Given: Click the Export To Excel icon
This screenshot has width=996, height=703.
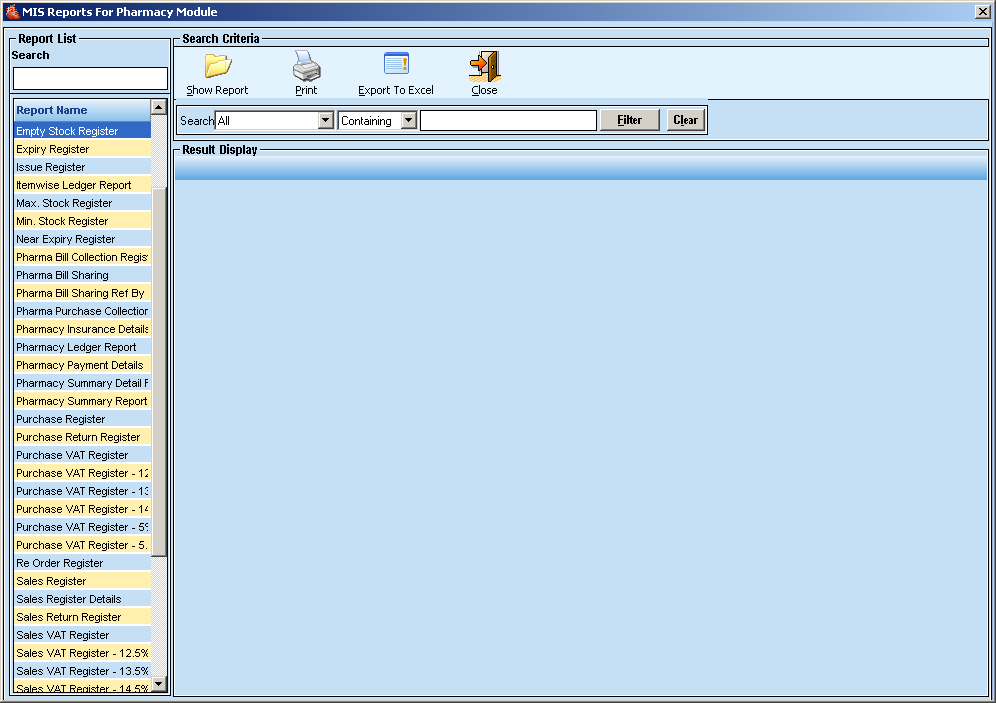Looking at the screenshot, I should (x=396, y=65).
